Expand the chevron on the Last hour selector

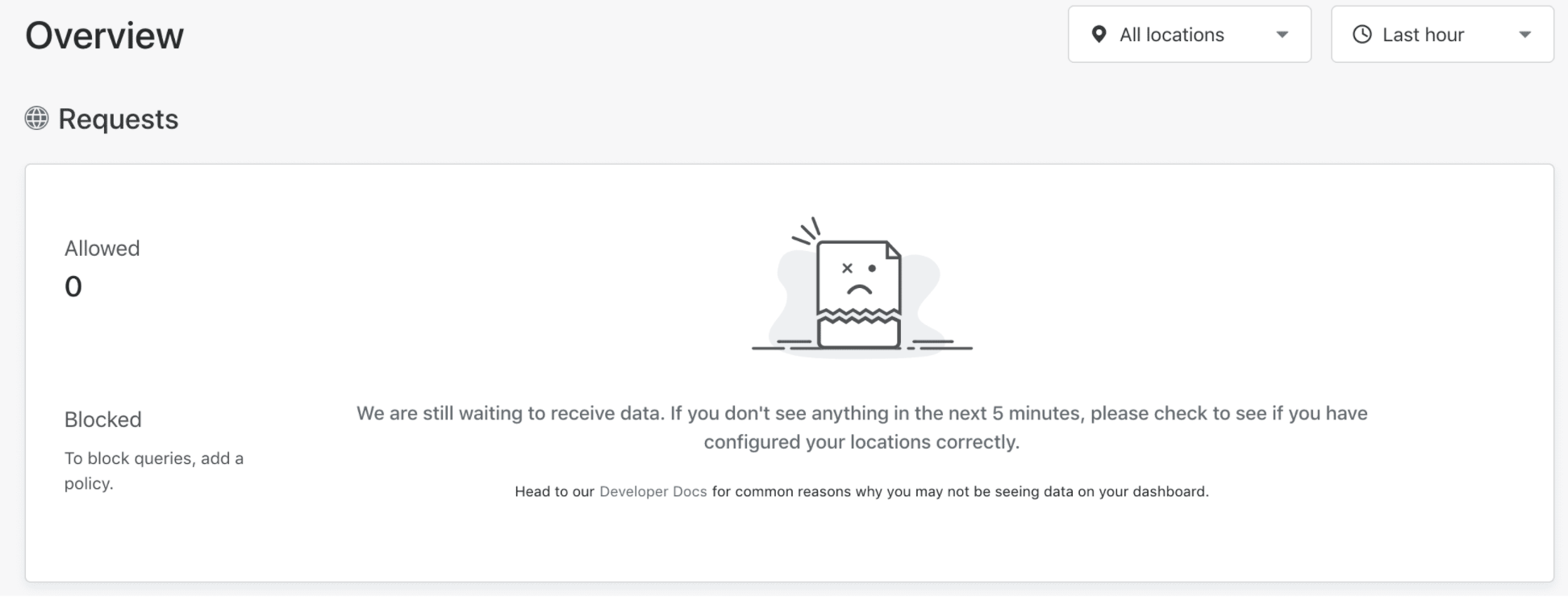(1524, 34)
